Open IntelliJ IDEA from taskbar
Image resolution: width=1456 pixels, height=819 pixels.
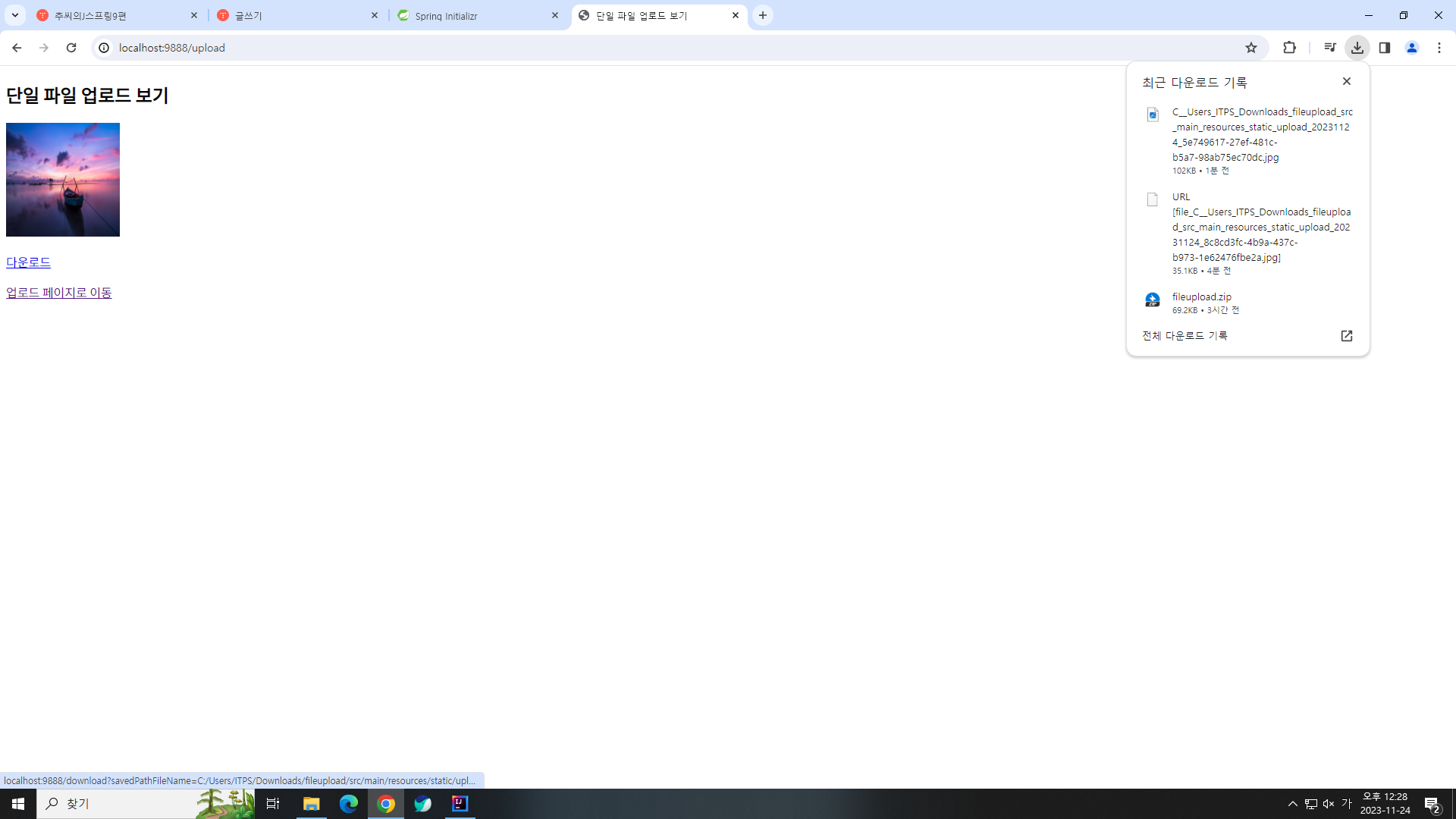pos(460,804)
